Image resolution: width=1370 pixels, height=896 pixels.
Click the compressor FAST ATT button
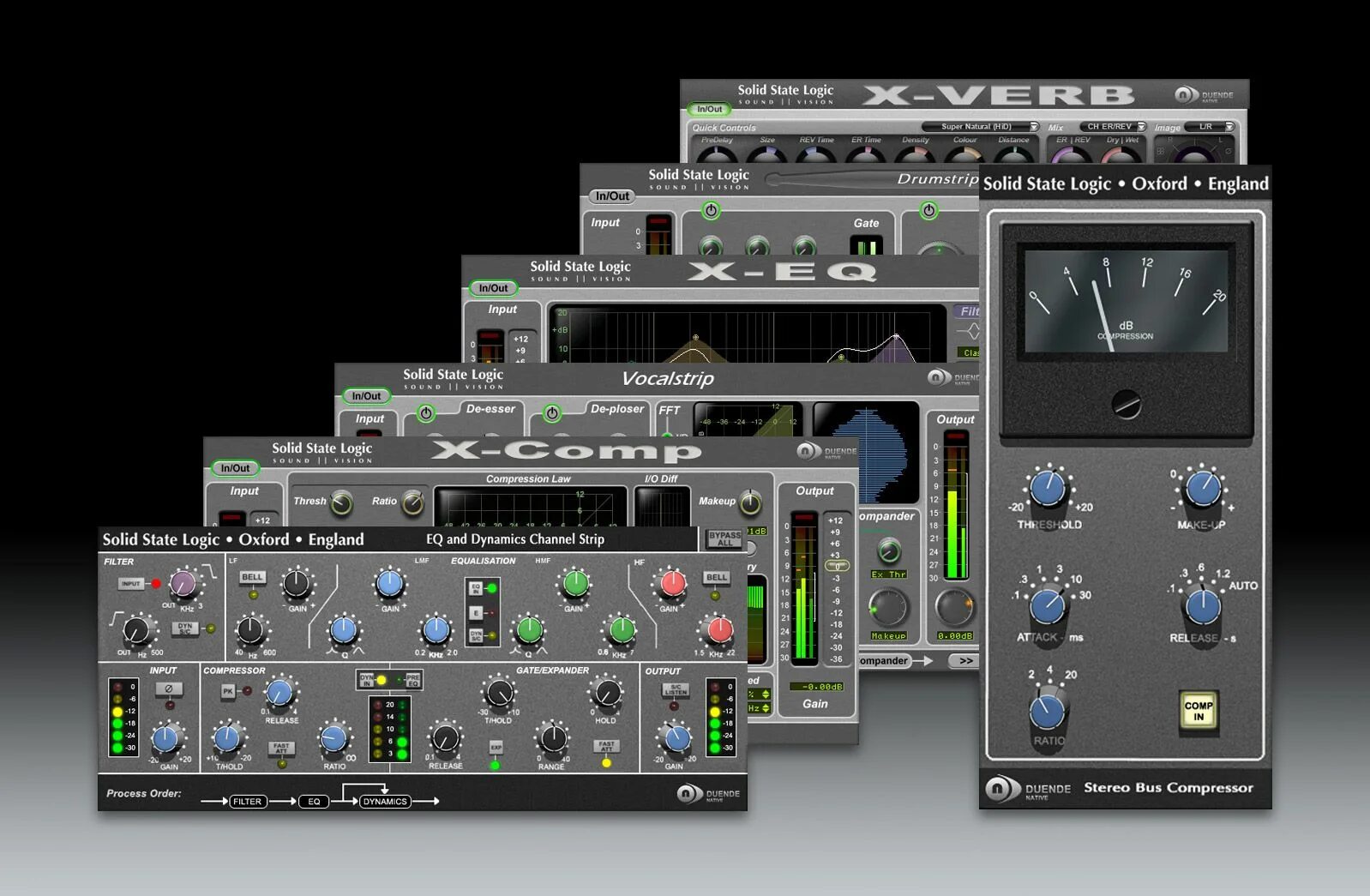point(281,748)
